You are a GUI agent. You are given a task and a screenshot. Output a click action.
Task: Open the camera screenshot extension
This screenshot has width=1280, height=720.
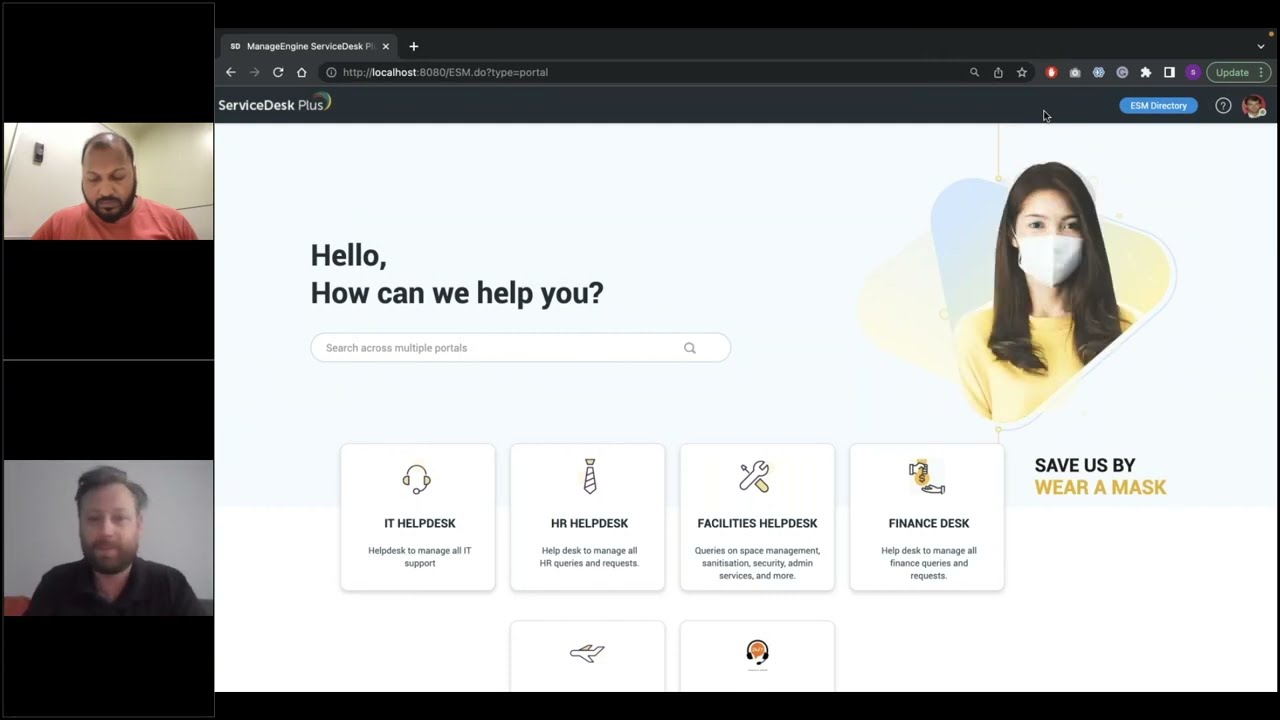[x=1075, y=72]
